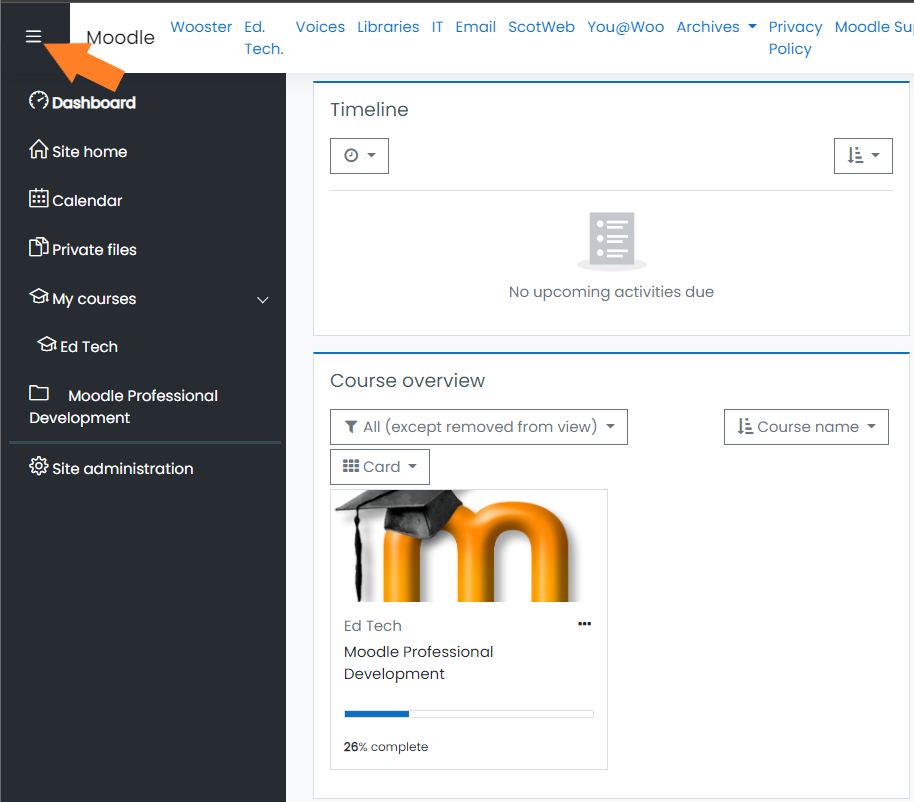The width and height of the screenshot is (914, 802).
Task: Open the Timeline sort order dropdown
Action: (x=863, y=156)
